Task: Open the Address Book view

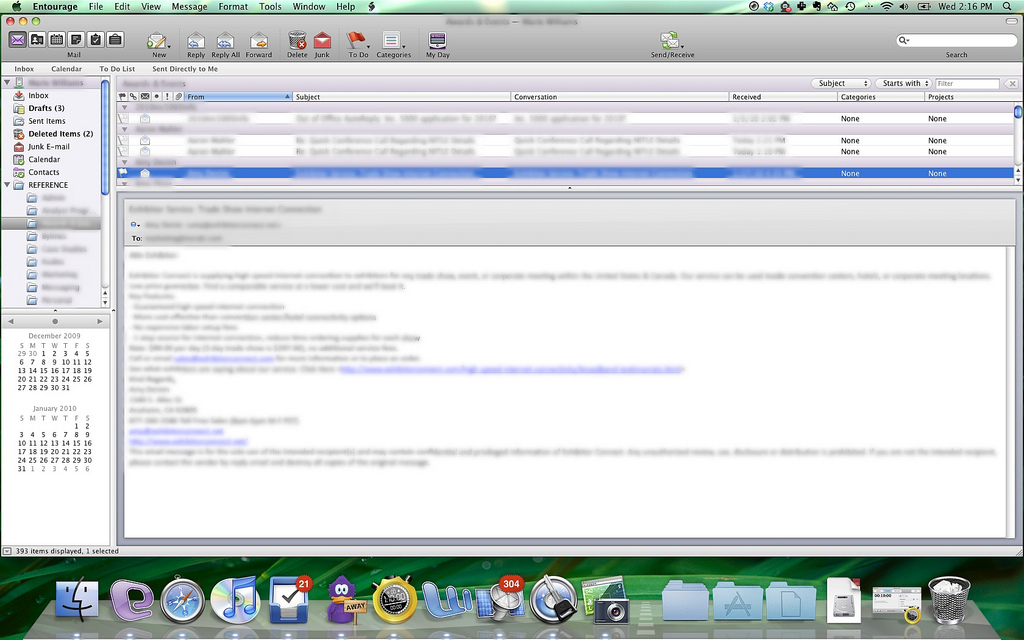Action: (x=37, y=40)
